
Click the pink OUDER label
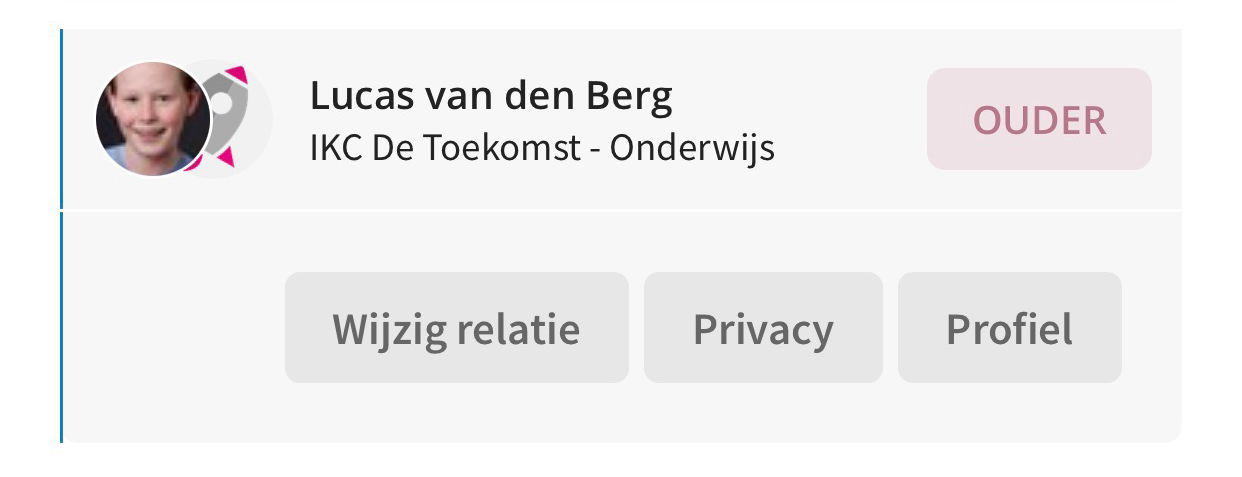click(x=1039, y=119)
